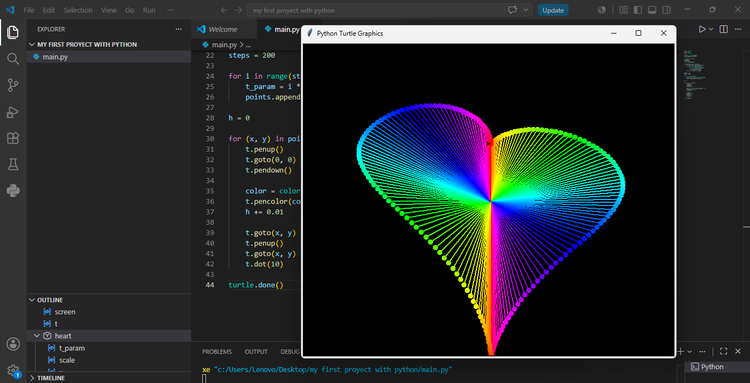This screenshot has height=383, width=750.
Task: Run Python file with play icon
Action: [702, 29]
